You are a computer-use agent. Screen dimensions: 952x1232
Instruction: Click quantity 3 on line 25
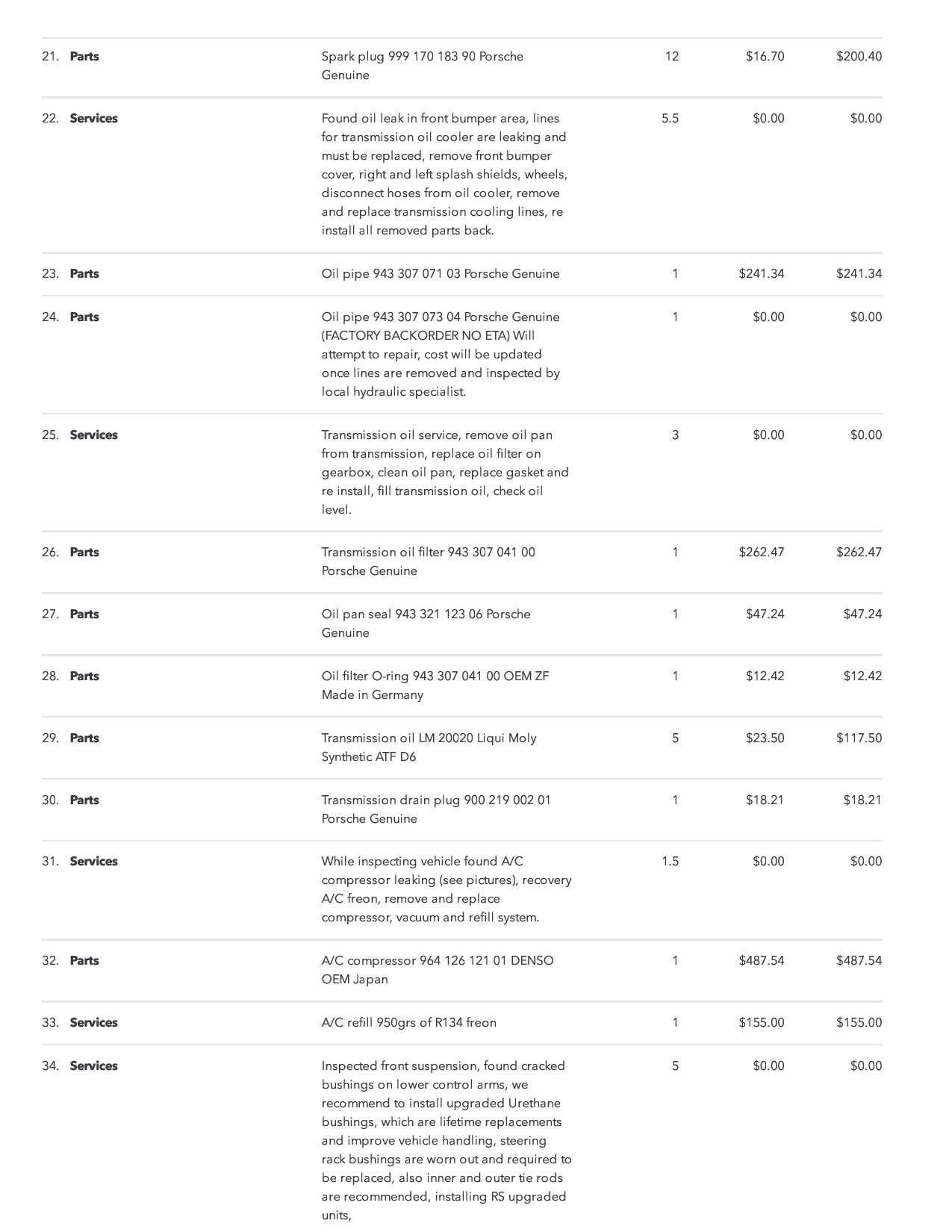(675, 435)
